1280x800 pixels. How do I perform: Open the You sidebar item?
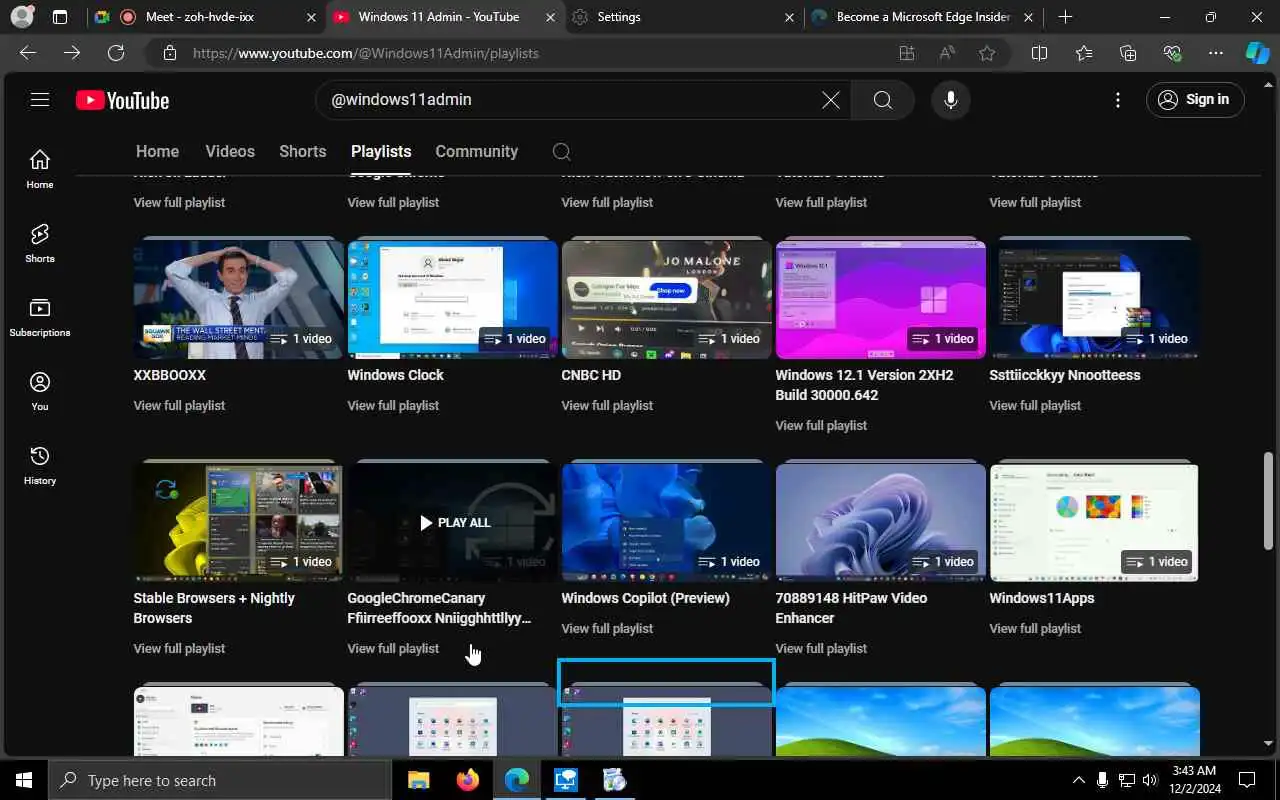point(40,391)
